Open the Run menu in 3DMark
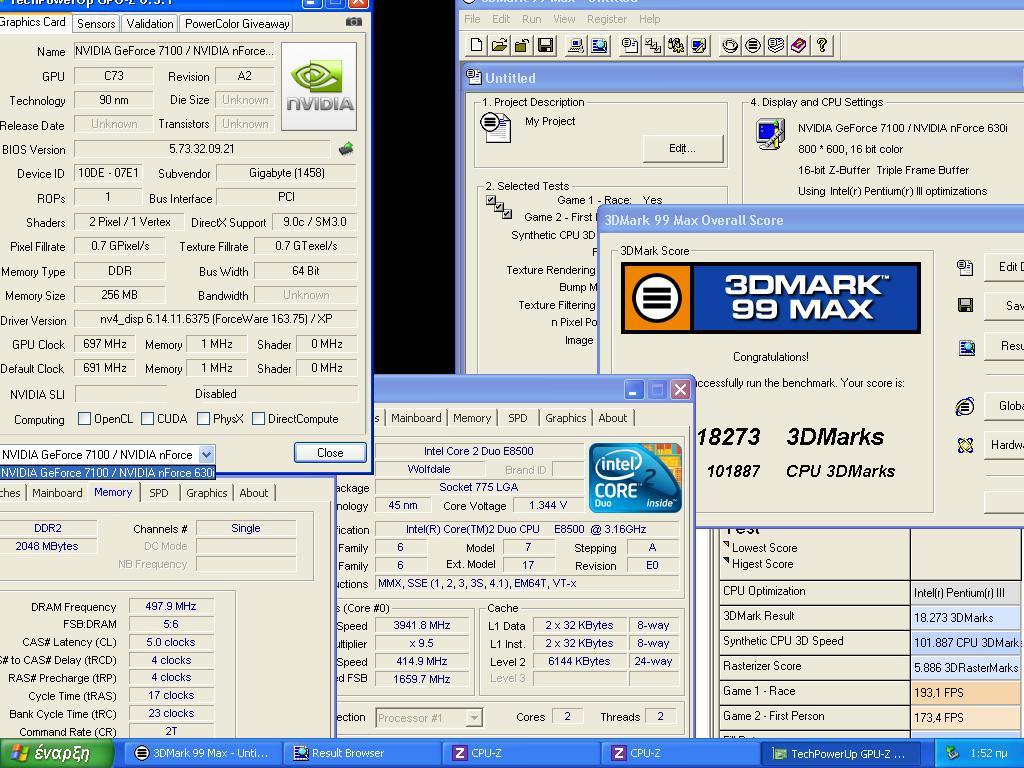The width and height of the screenshot is (1024, 768). point(532,19)
